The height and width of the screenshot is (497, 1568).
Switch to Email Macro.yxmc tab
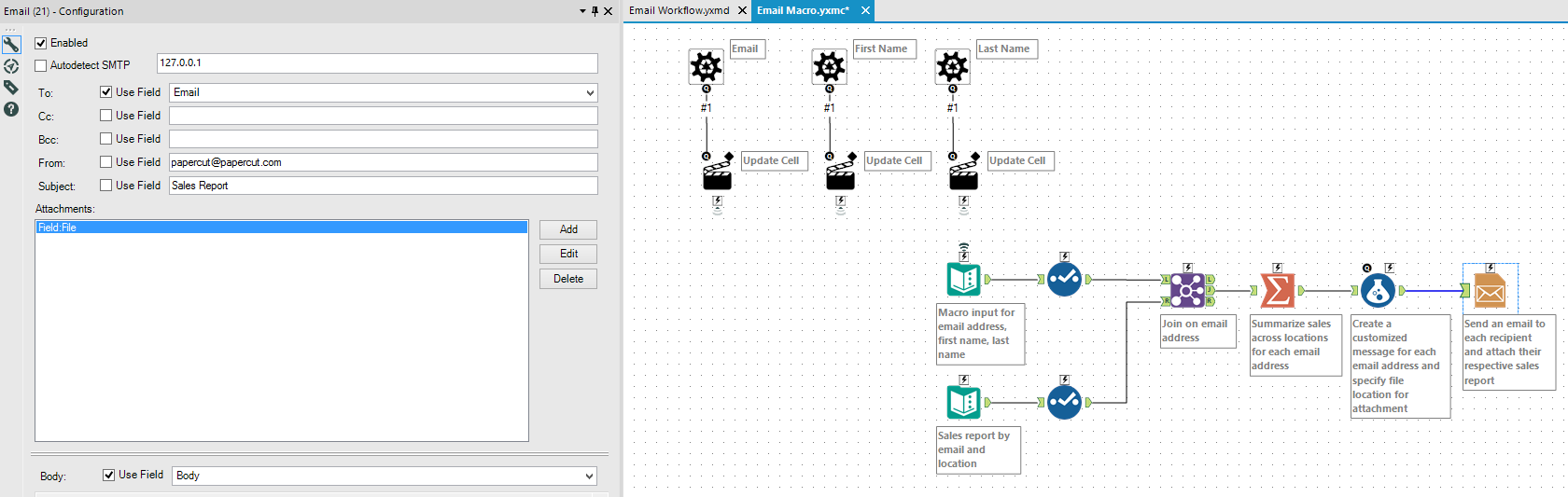tap(803, 10)
